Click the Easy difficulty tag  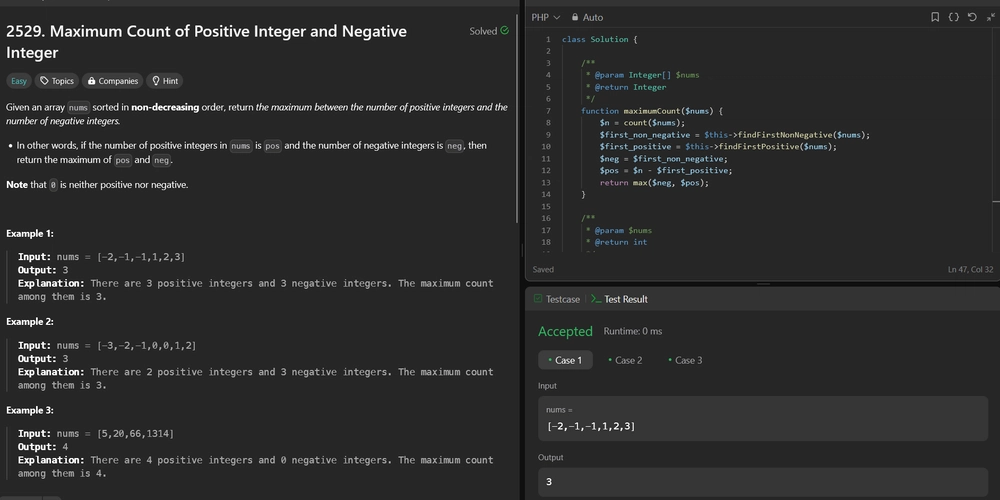point(19,81)
